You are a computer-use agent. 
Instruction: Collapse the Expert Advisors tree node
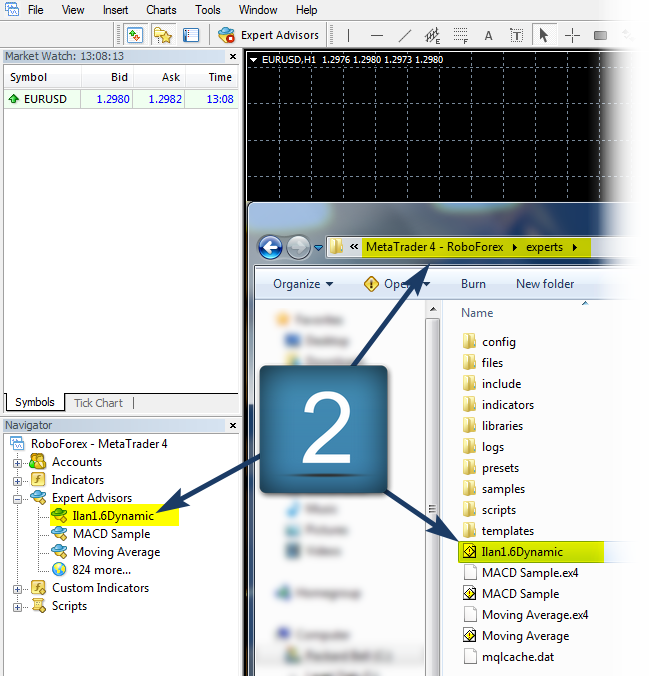point(17,498)
